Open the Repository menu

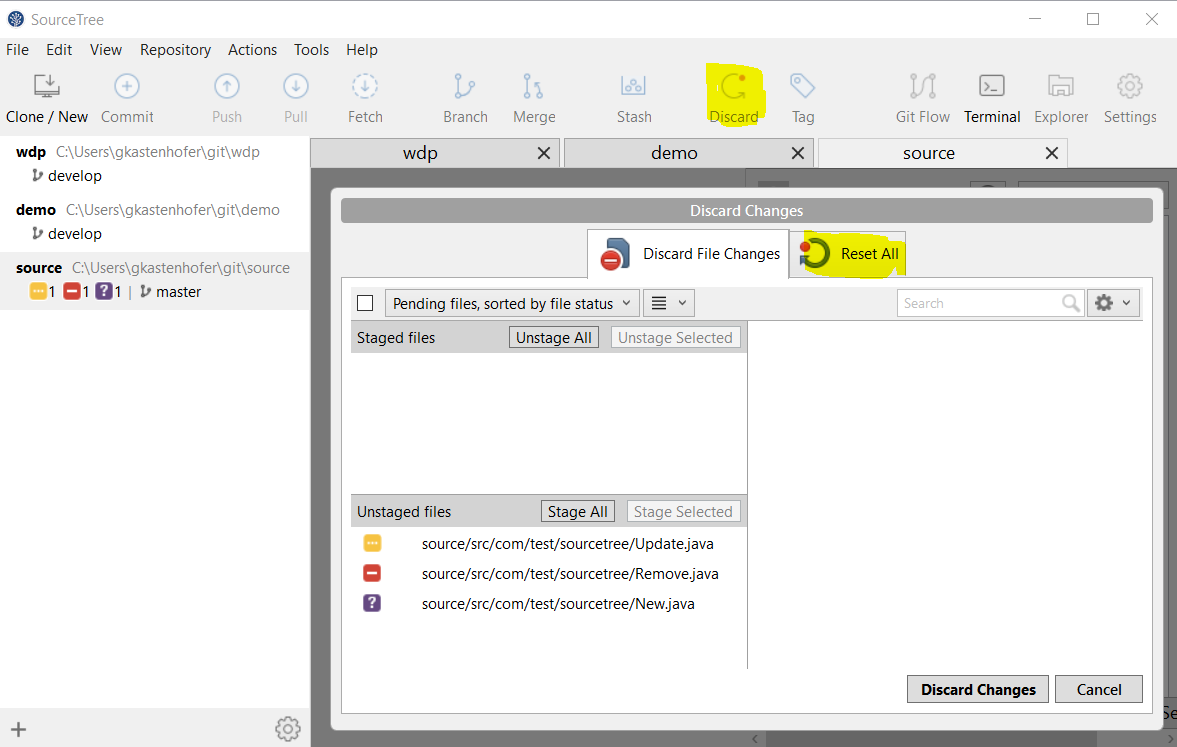coord(175,50)
